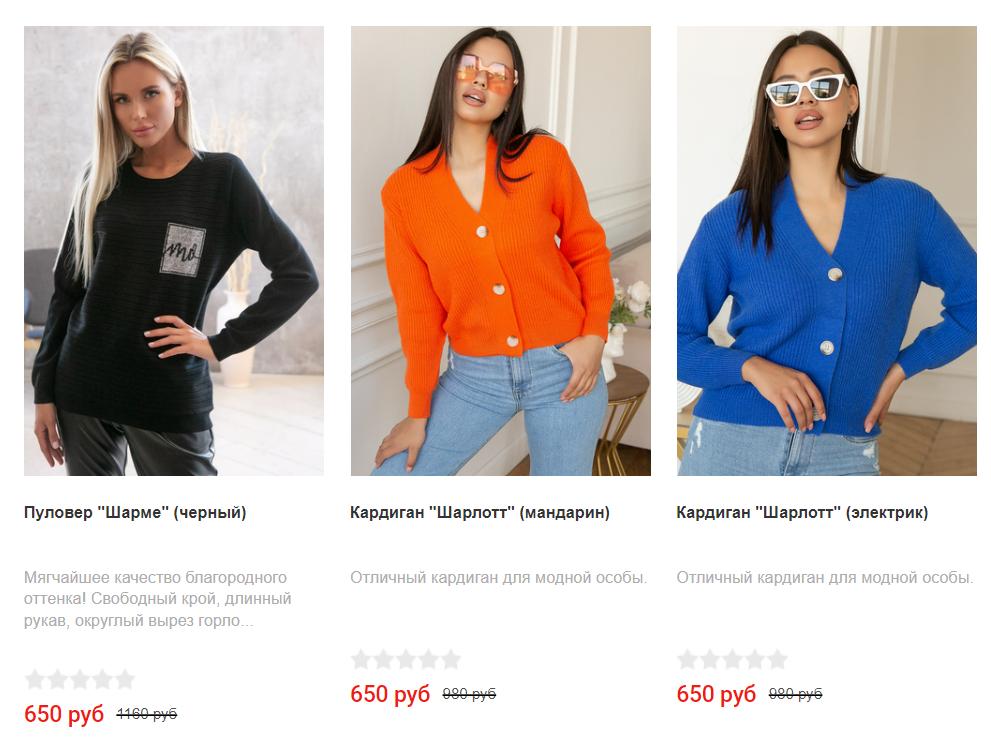Image resolution: width=991 pixels, height=744 pixels.
Task: Open Кардиган "Шарлотт" (электрик) title link
Action: pos(802,512)
